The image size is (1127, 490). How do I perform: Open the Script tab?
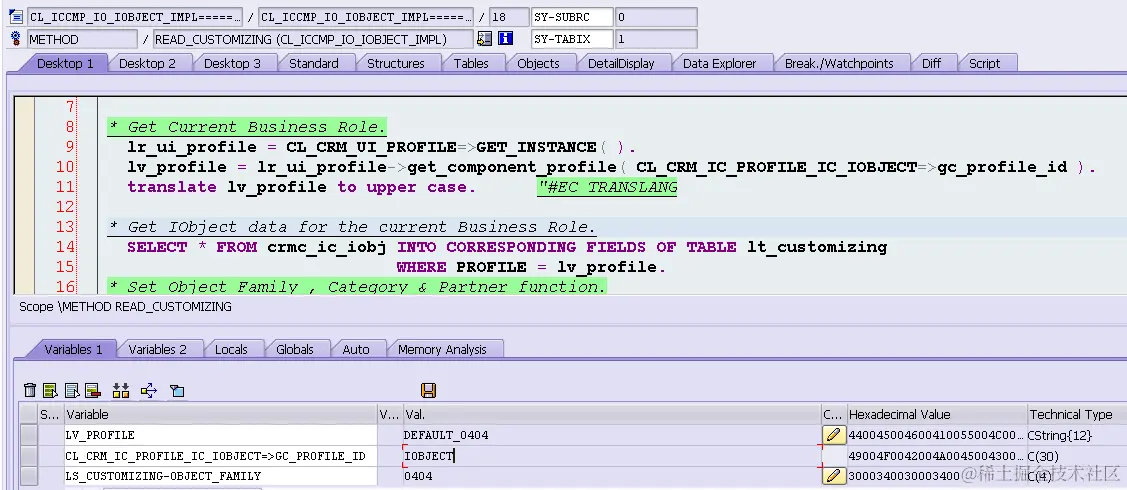[x=984, y=63]
